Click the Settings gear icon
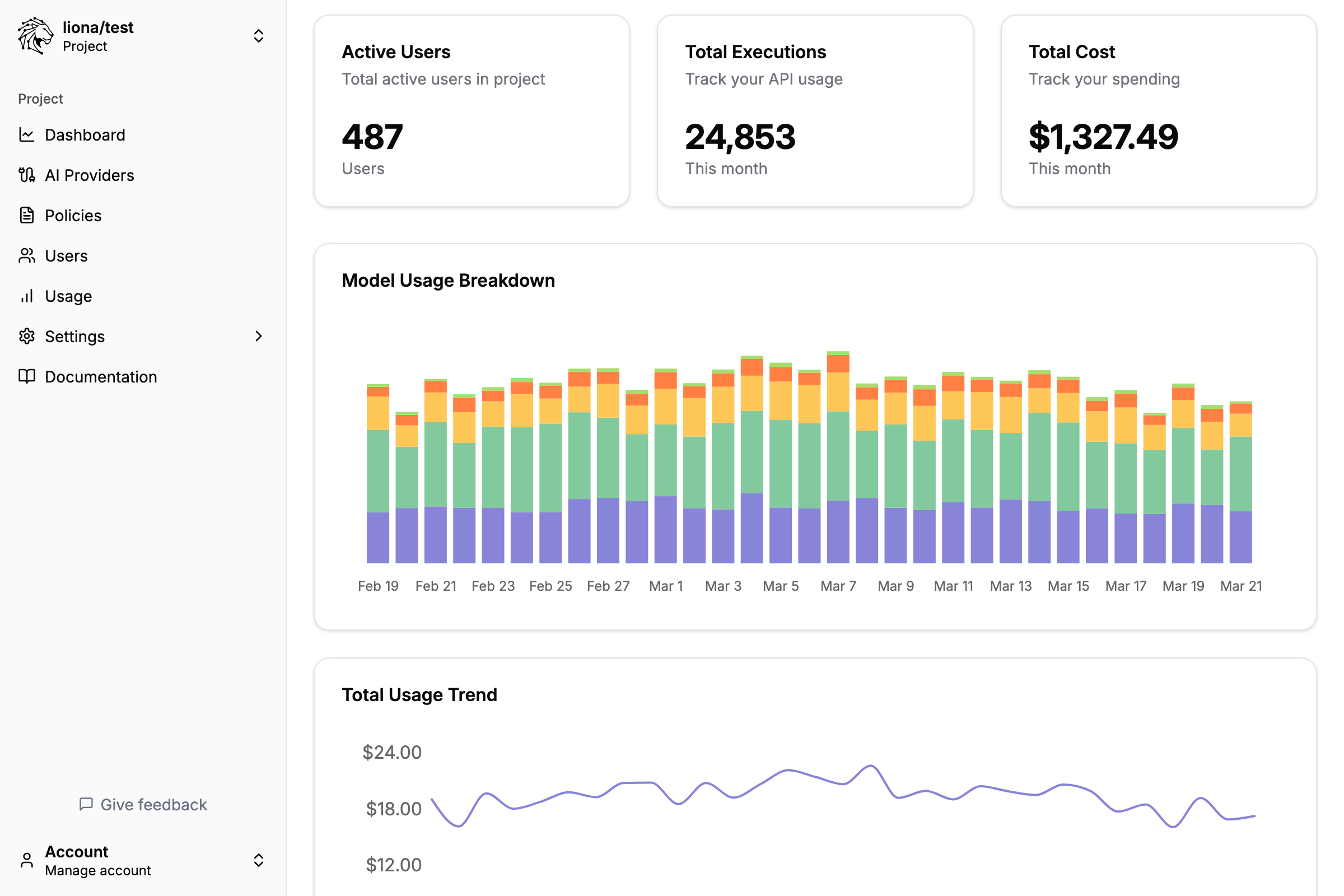 pyautogui.click(x=27, y=336)
